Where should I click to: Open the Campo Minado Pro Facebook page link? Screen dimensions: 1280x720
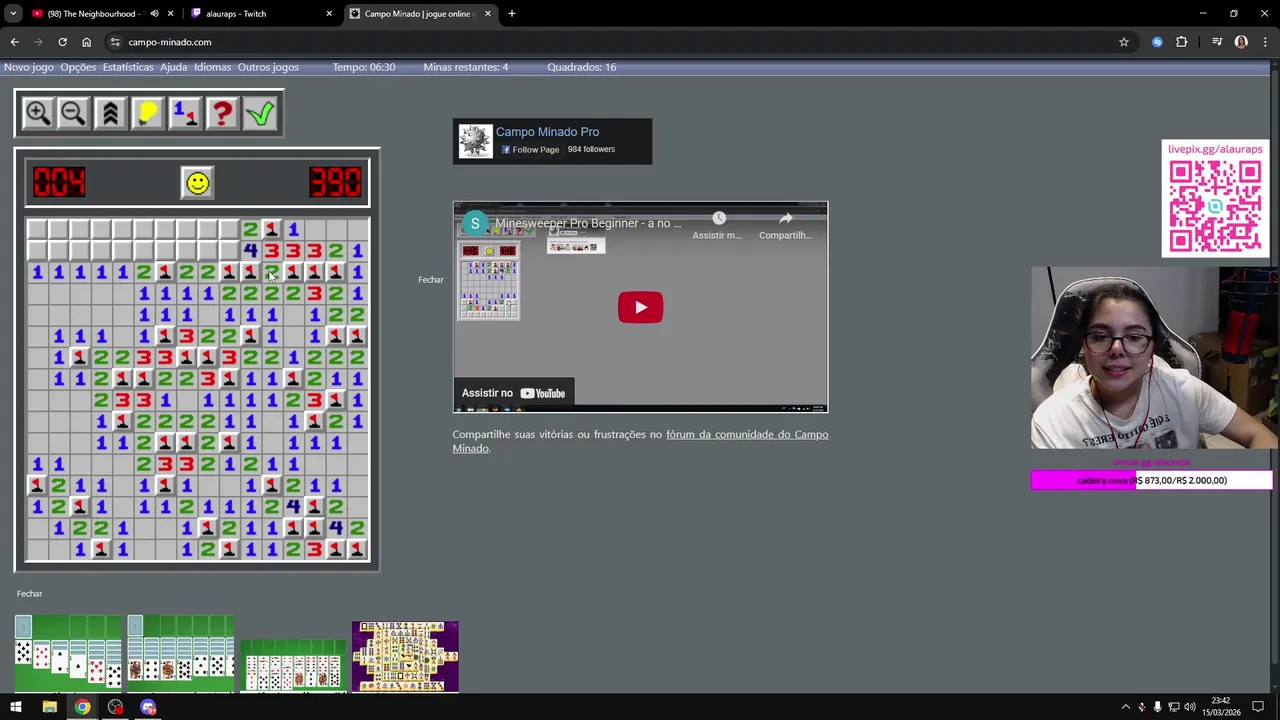click(547, 132)
